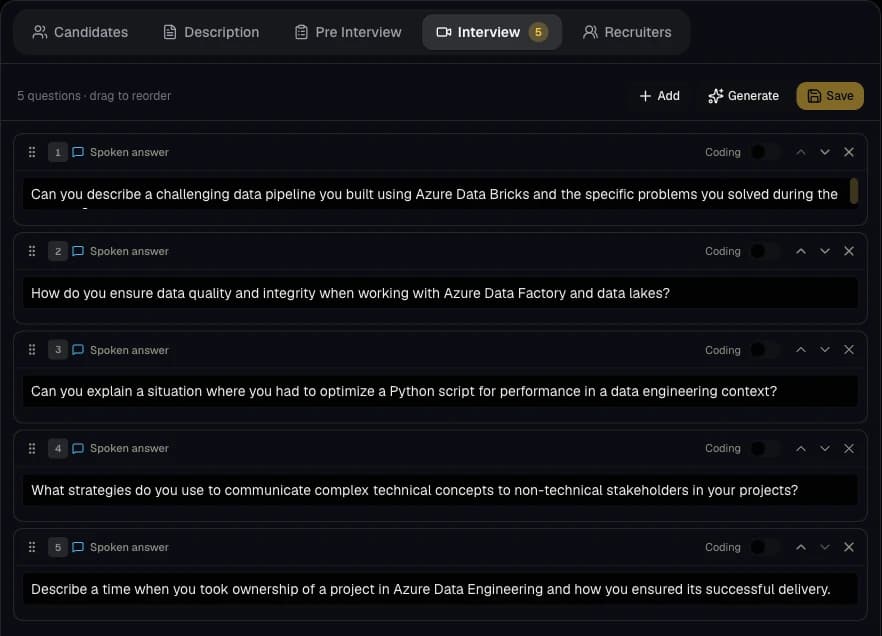Screen dimensions: 882x636
Task: Enable Coding toggle for question 5
Action: pyautogui.click(x=764, y=547)
